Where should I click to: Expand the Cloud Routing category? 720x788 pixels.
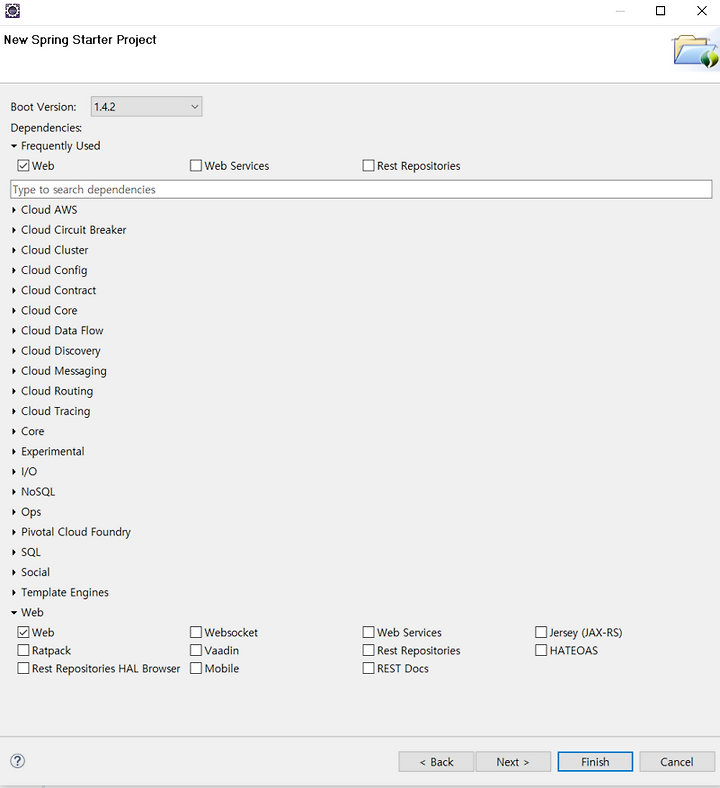pyautogui.click(x=14, y=391)
